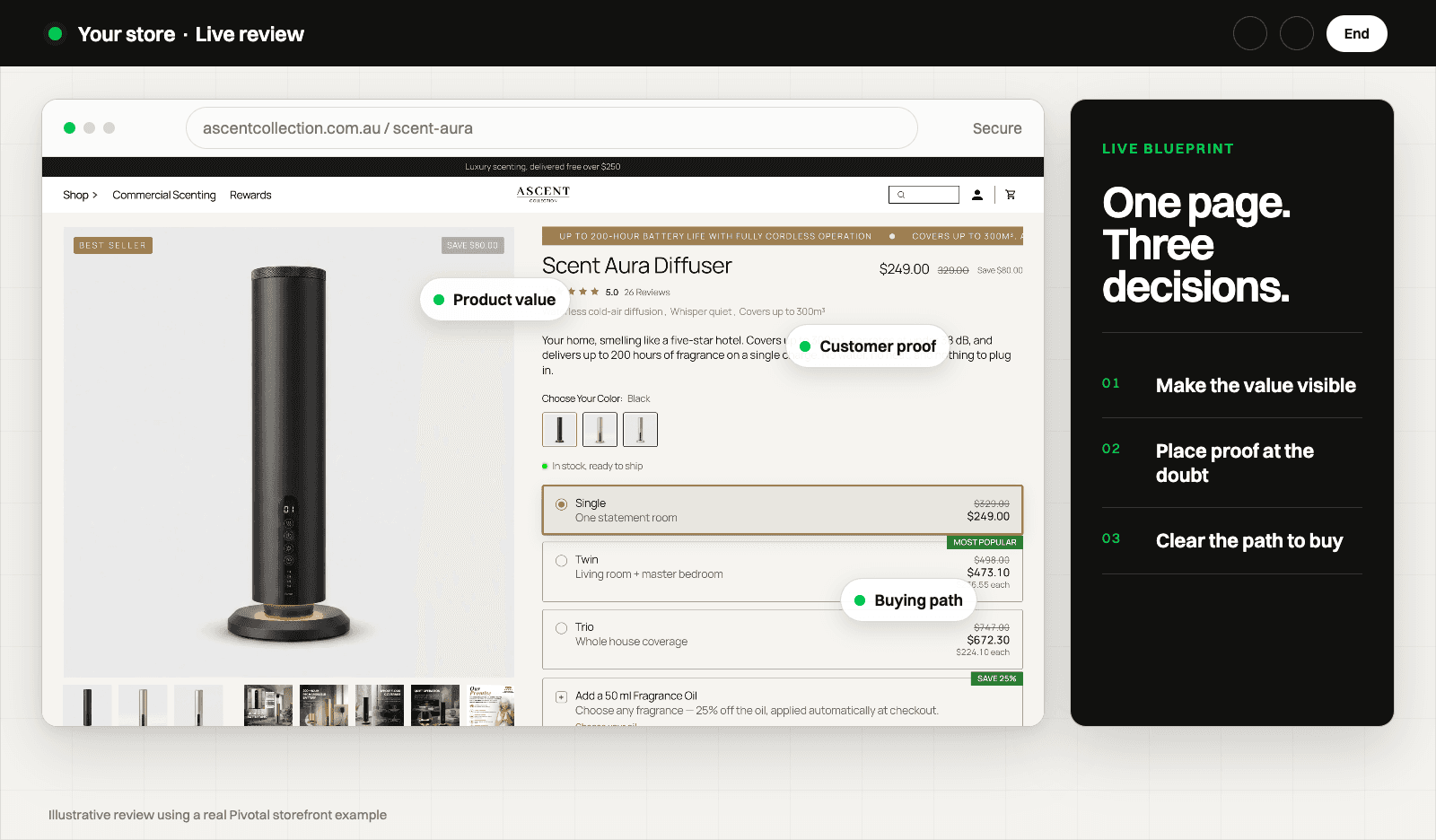Open the black diffuser thumbnail
The image size is (1436, 840).
[87, 705]
